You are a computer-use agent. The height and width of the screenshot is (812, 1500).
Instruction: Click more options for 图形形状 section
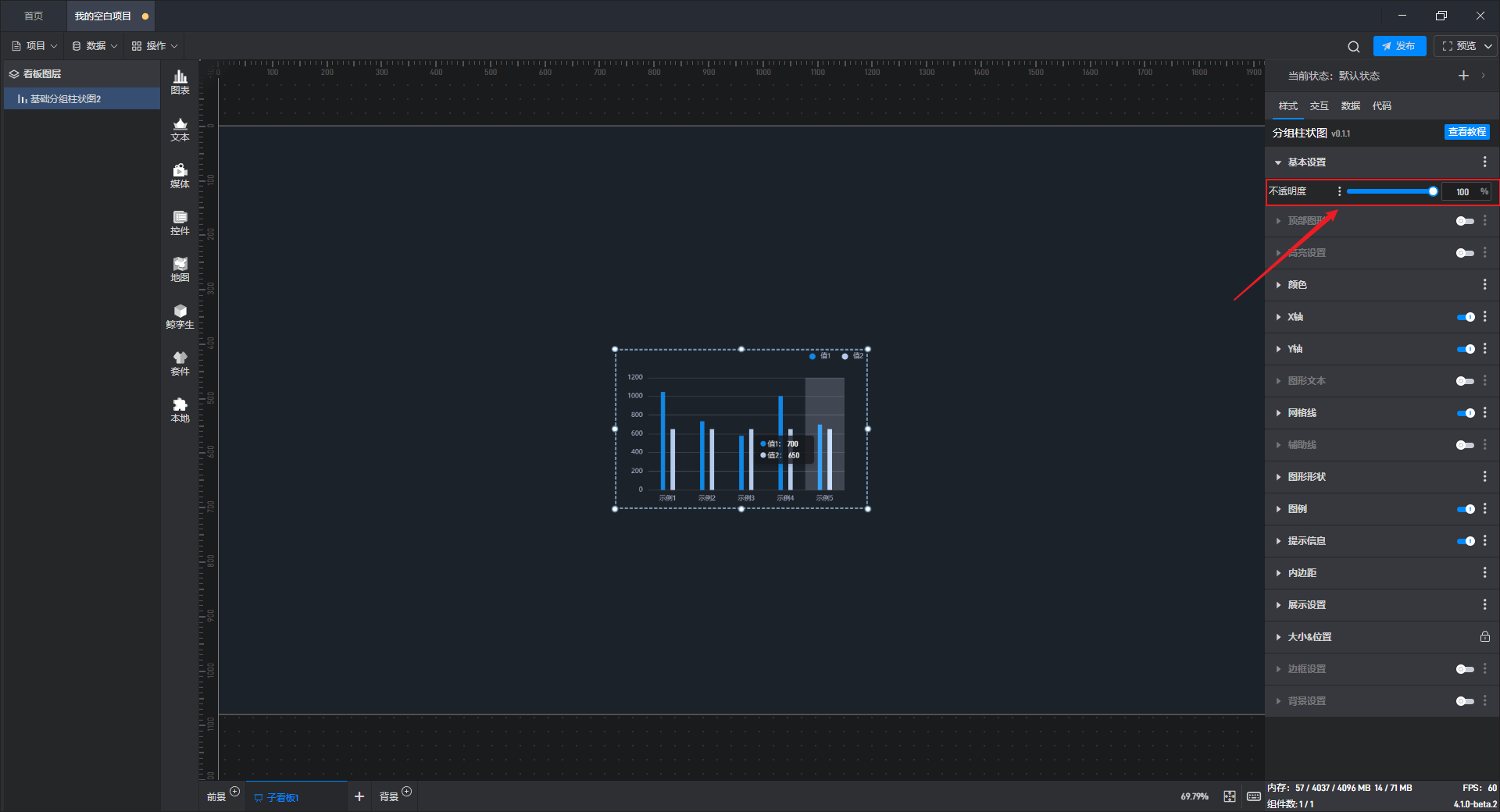(x=1485, y=477)
